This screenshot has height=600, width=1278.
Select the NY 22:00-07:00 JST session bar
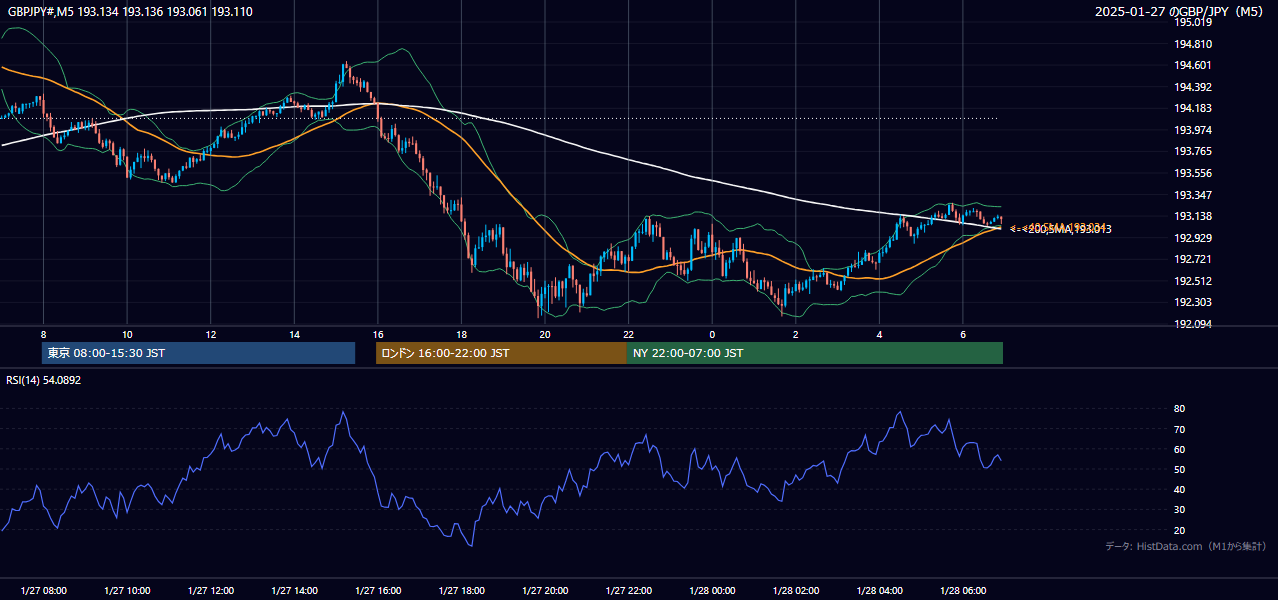[x=815, y=353]
